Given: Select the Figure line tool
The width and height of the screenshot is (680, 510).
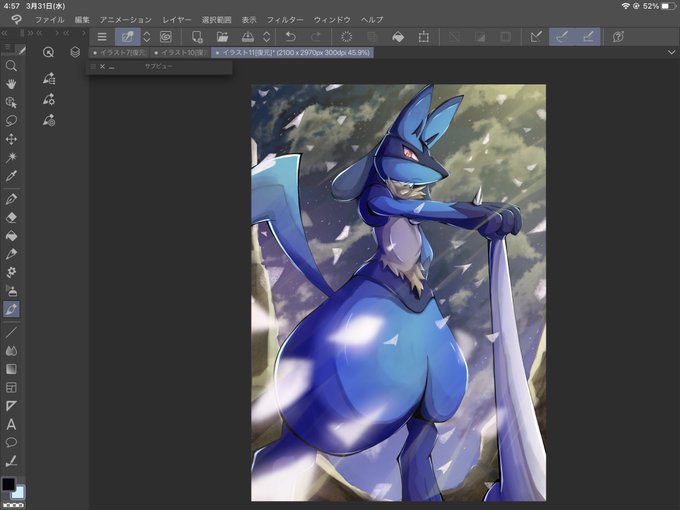Looking at the screenshot, I should tap(11, 333).
